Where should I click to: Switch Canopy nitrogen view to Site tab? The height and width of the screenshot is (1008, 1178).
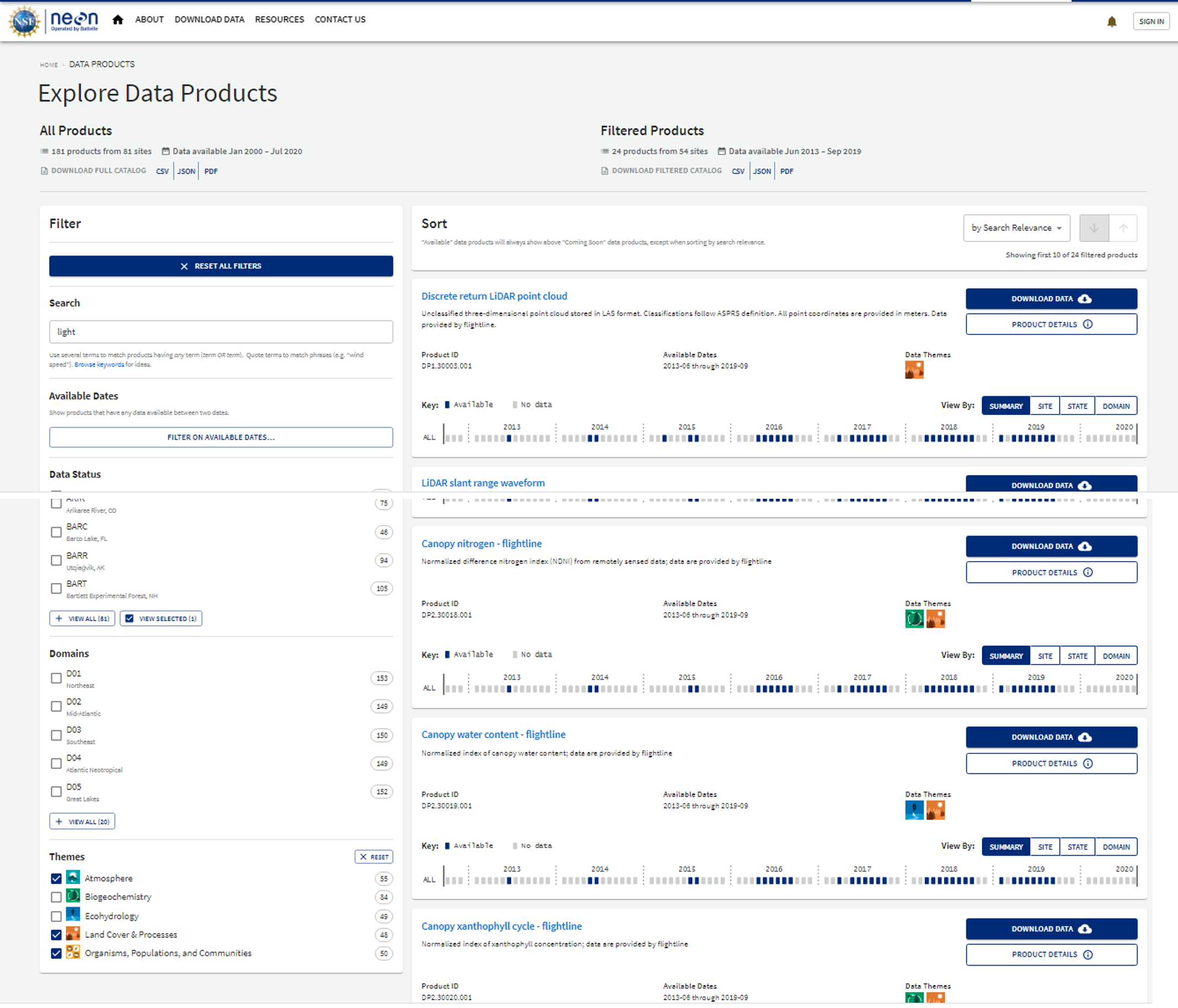point(1045,656)
